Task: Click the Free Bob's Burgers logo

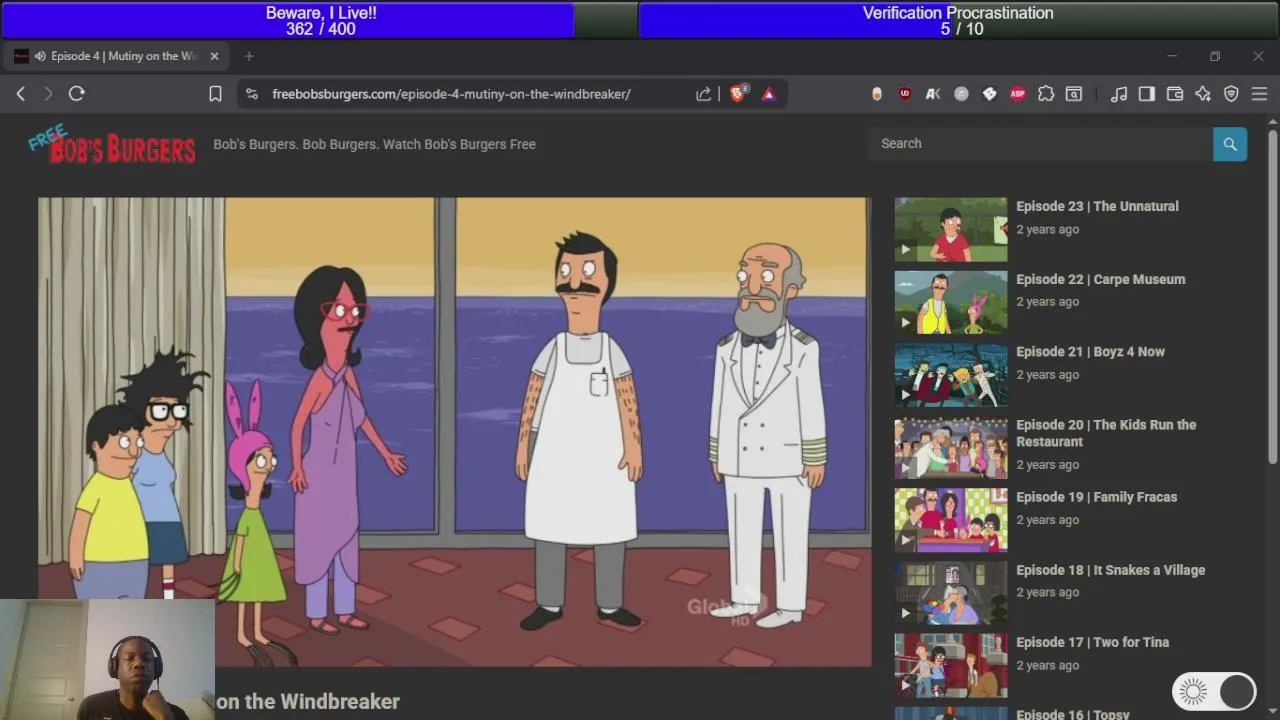Action: [112, 145]
